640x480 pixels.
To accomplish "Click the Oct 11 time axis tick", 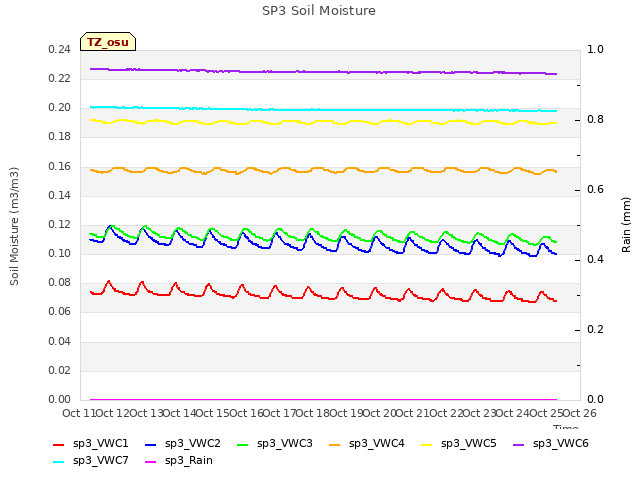I will coord(78,413).
